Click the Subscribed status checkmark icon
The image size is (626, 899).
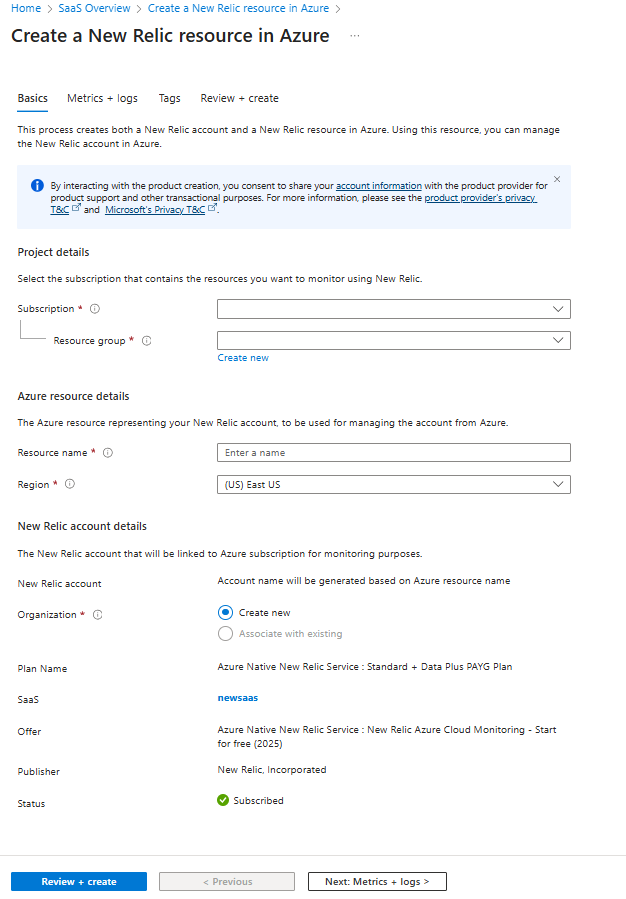click(224, 800)
